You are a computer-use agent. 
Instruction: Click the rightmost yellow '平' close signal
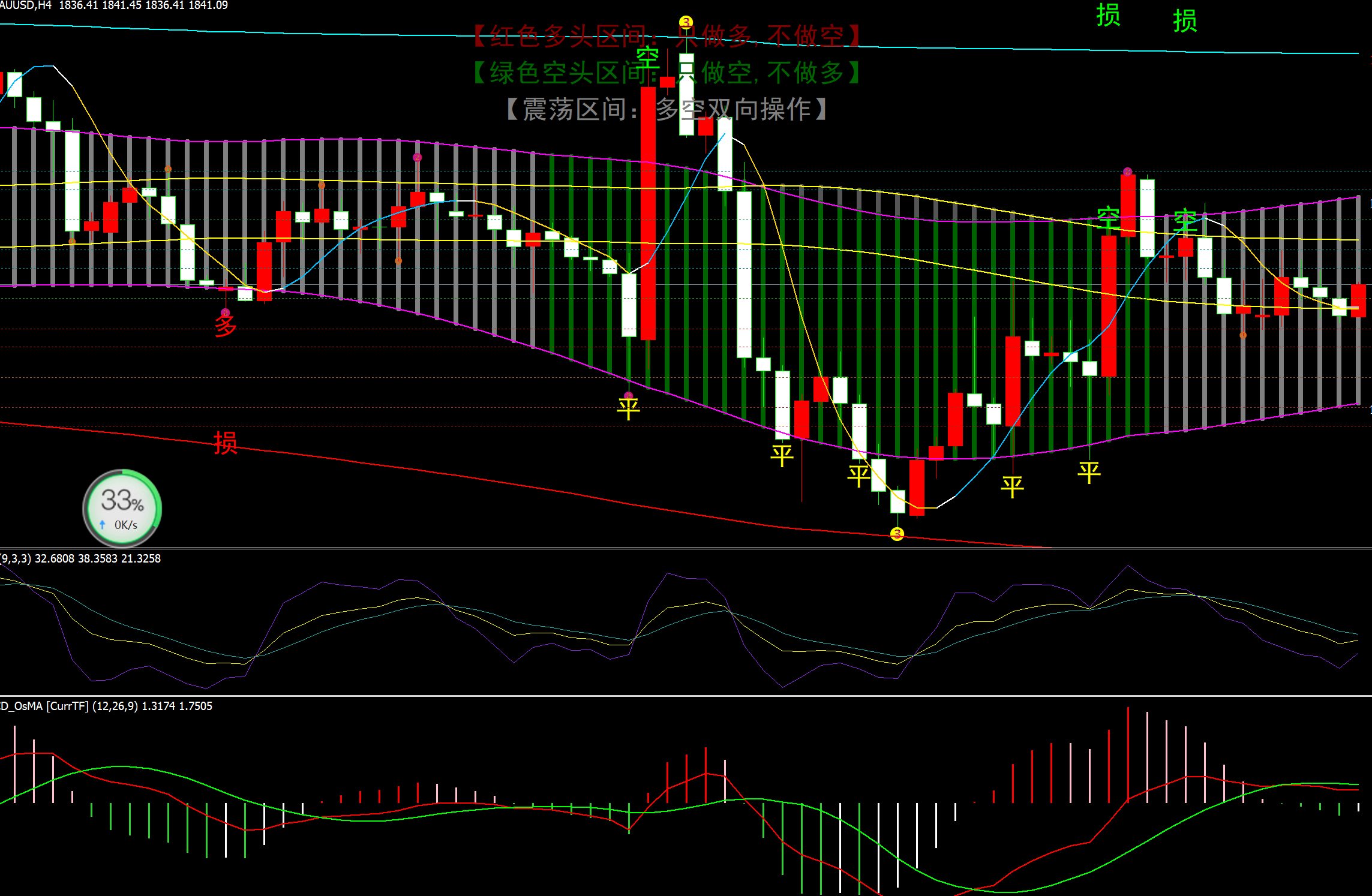(x=1089, y=473)
